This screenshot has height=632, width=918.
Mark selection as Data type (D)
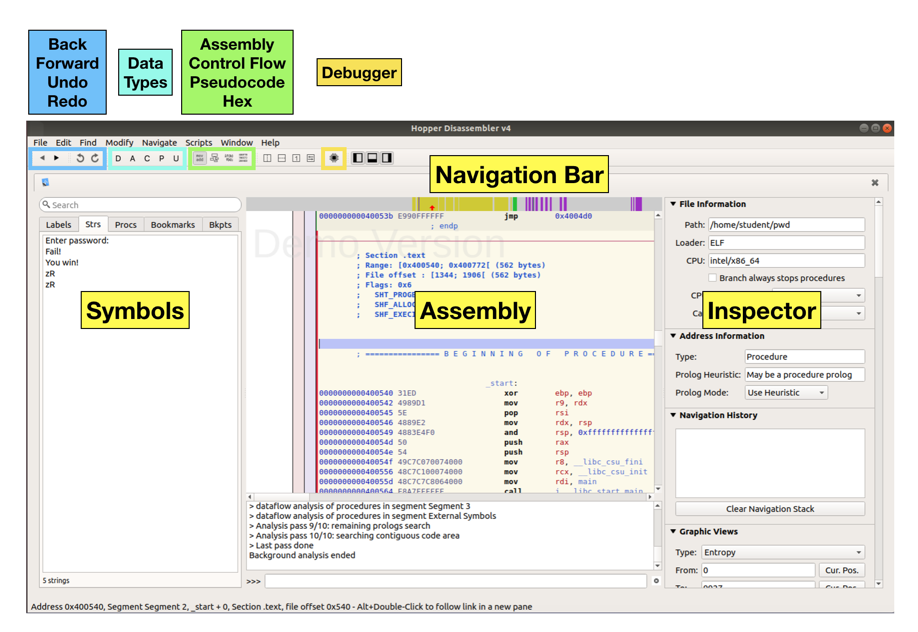tap(118, 158)
